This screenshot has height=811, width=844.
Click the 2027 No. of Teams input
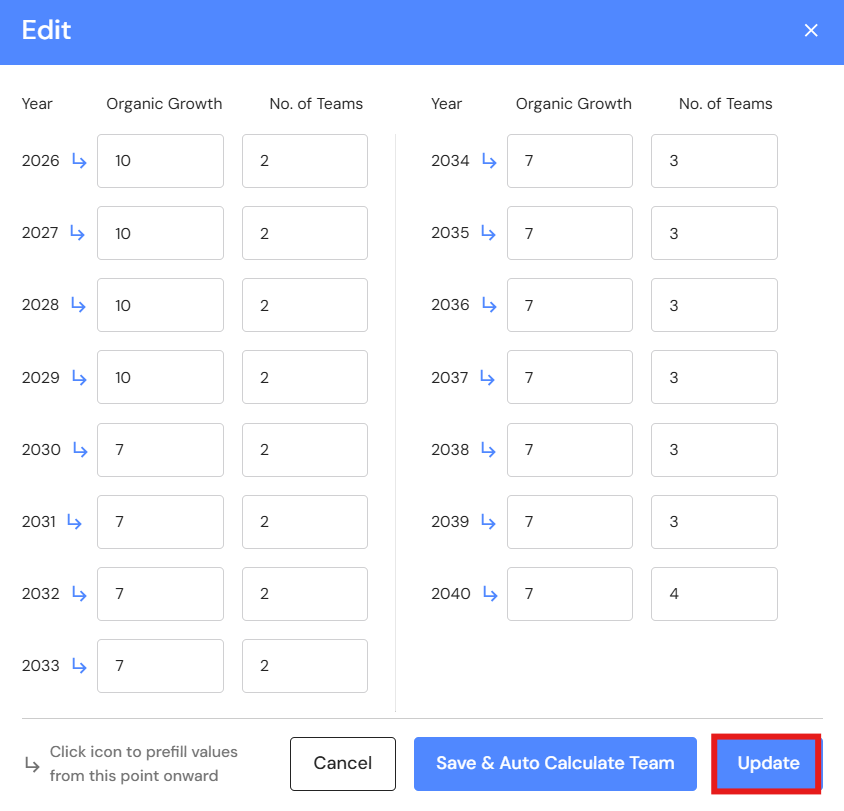tap(305, 233)
